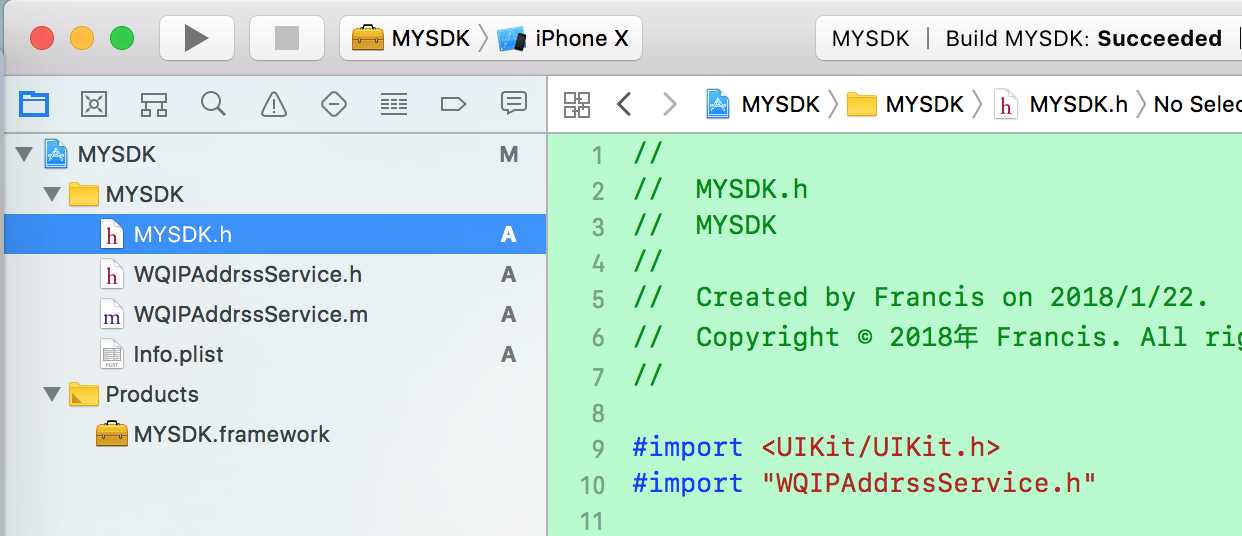Zoom the Xcode window green button
Image resolution: width=1242 pixels, height=536 pixels.
tap(122, 39)
